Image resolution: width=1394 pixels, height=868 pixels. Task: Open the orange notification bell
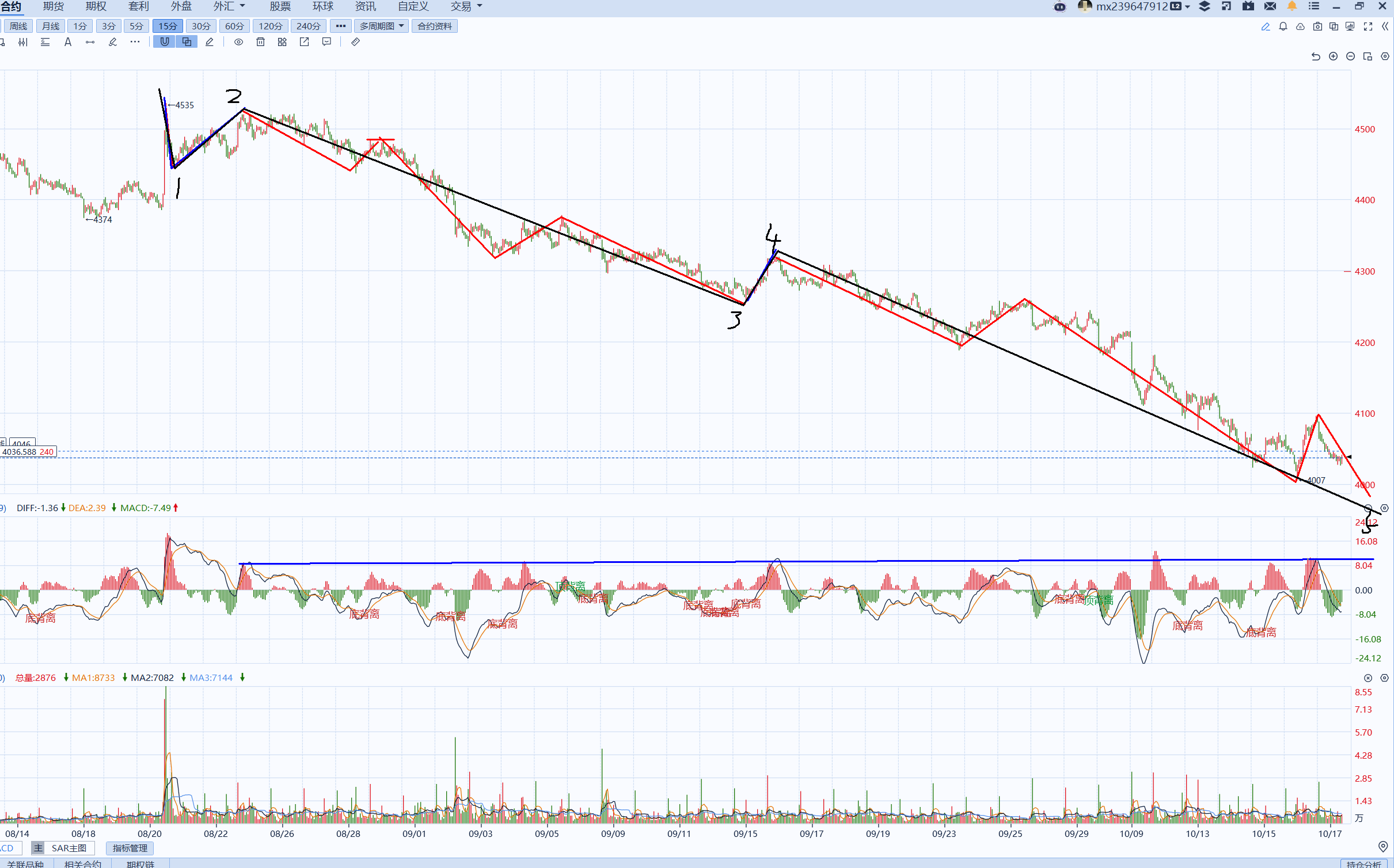coord(1292,6)
